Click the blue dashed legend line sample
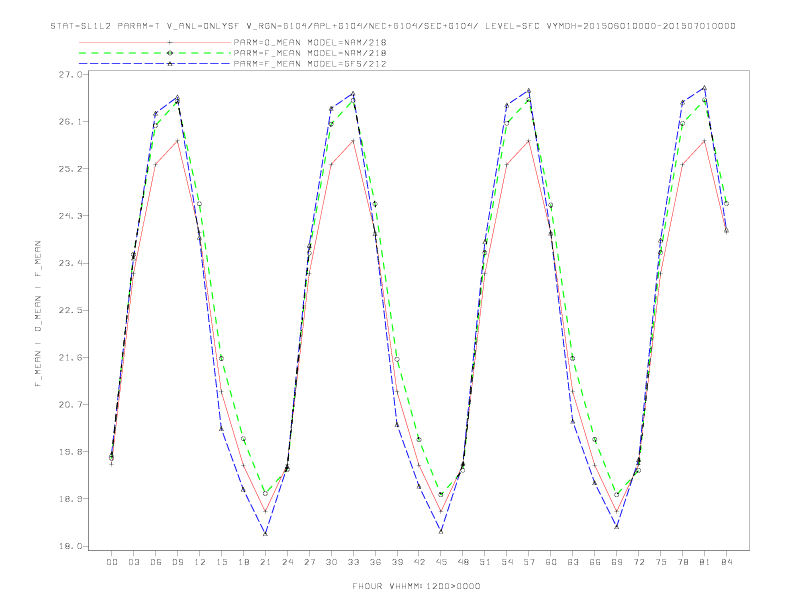 [155, 64]
